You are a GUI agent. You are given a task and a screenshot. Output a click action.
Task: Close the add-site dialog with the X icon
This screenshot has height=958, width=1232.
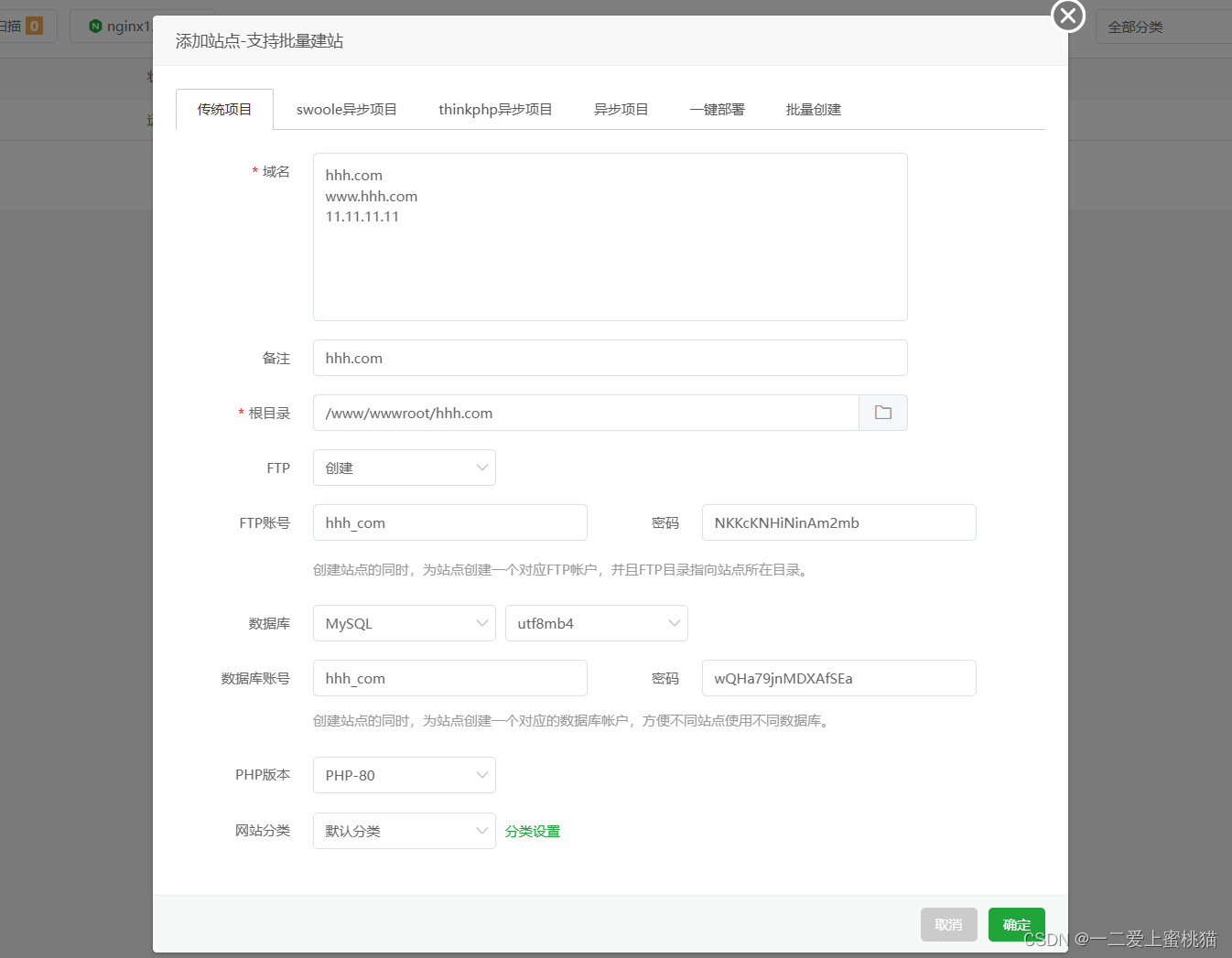tap(1067, 16)
